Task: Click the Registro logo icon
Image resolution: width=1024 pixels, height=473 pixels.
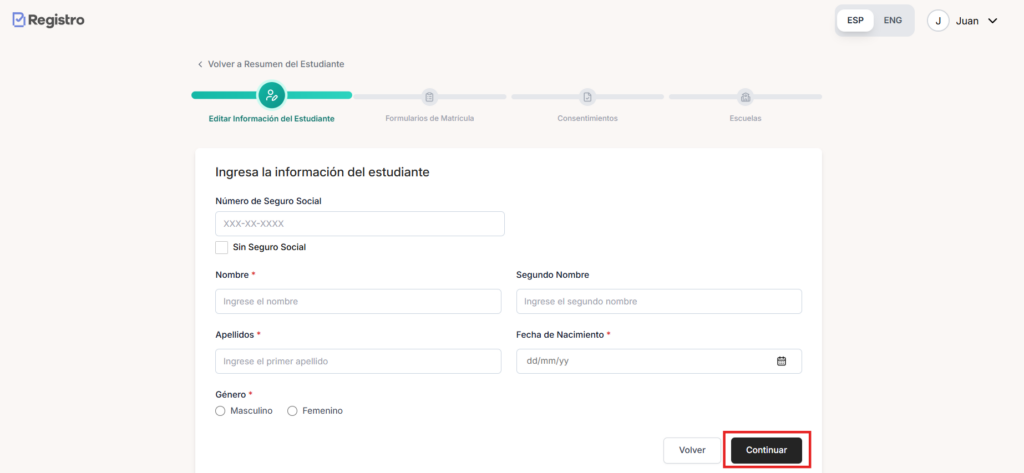Action: click(19, 20)
